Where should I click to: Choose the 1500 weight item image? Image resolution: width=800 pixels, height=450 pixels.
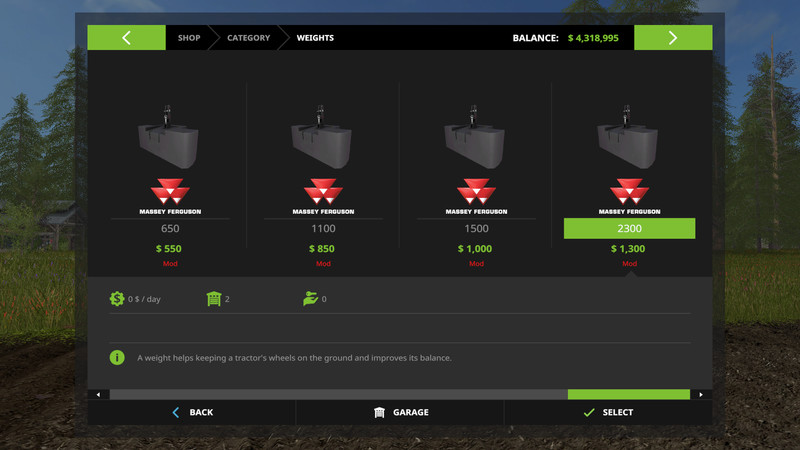pos(474,138)
